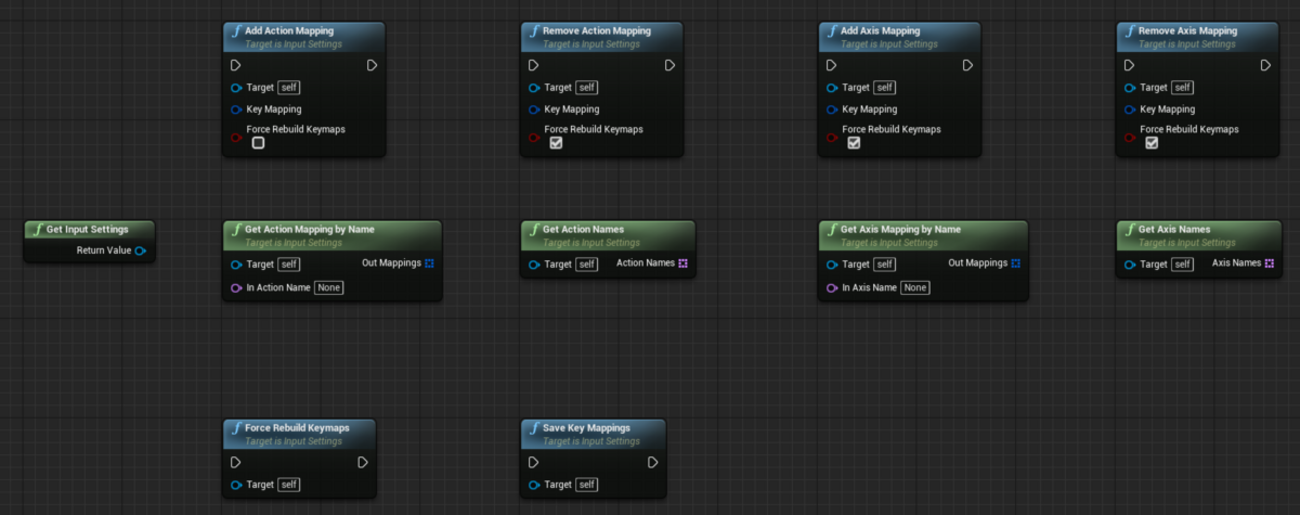Select the Get Input Settings node title
Viewport: 1300px width, 515px height.
pyautogui.click(x=87, y=229)
